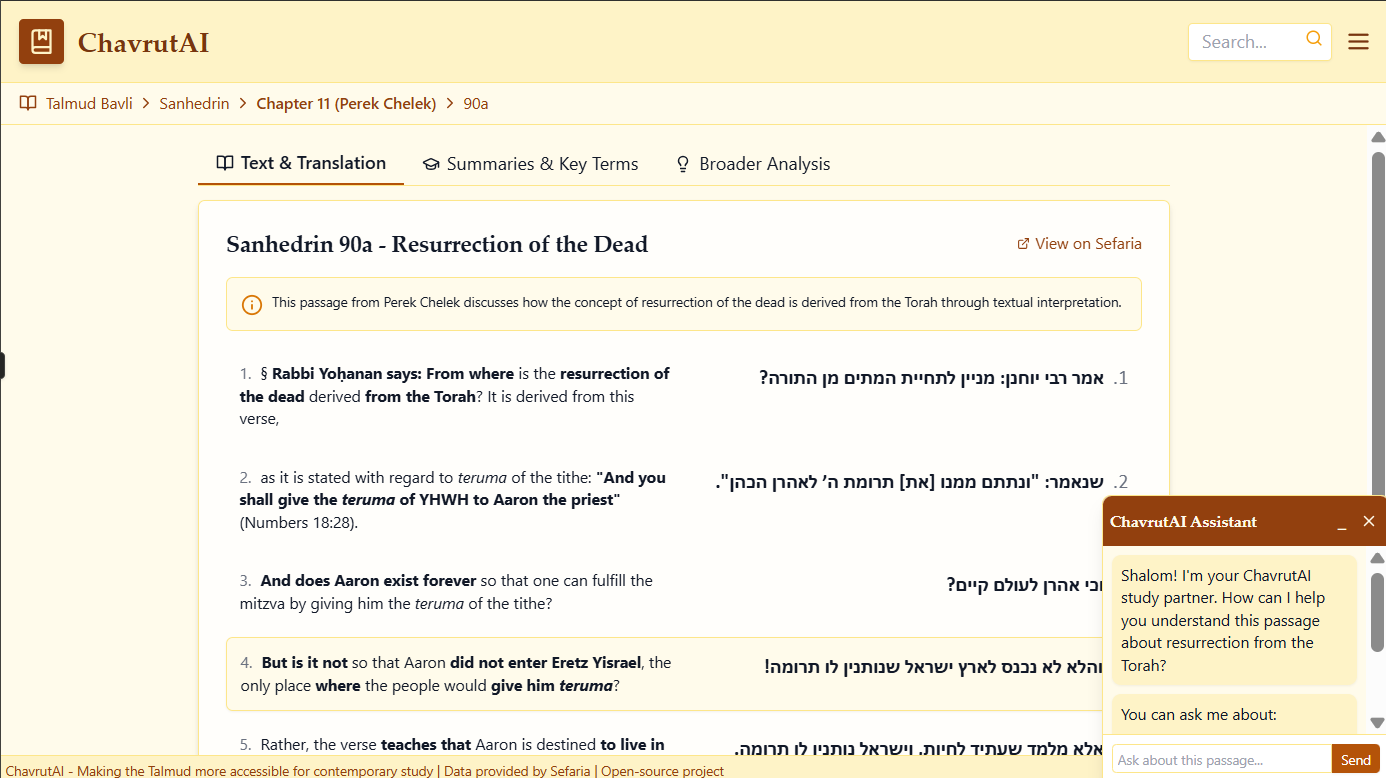Viewport: 1386px width, 778px height.
Task: Click 'Data provided by Sefaria' footer text
Action: 517,771
